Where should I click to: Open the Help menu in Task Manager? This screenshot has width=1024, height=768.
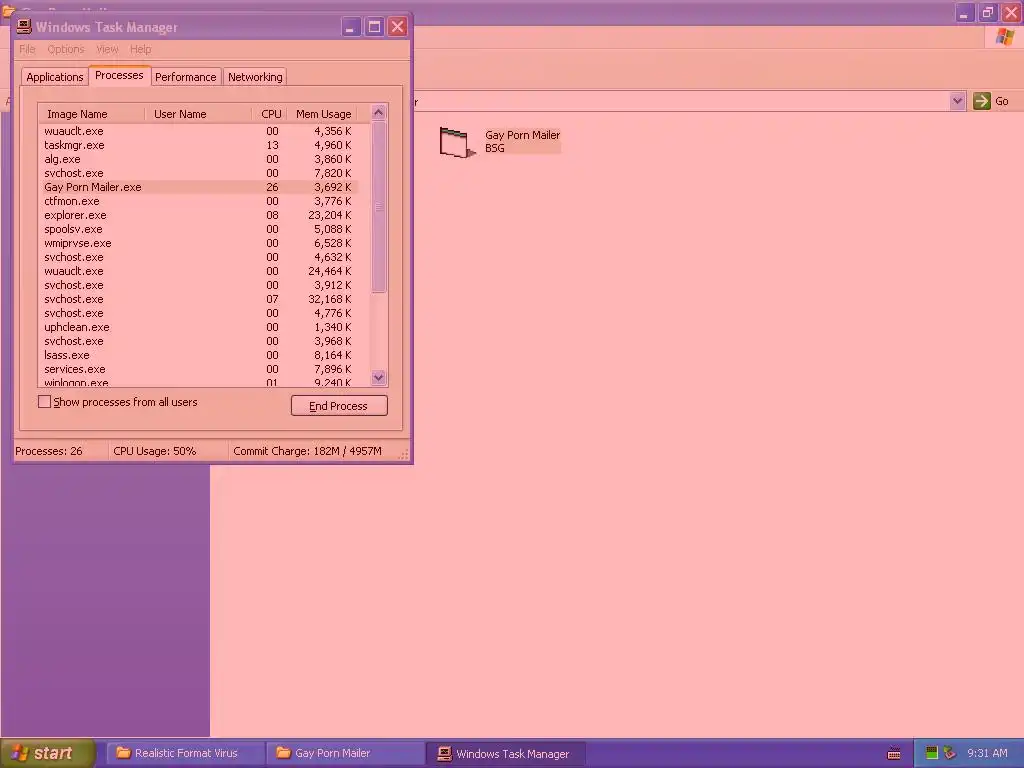click(x=140, y=49)
